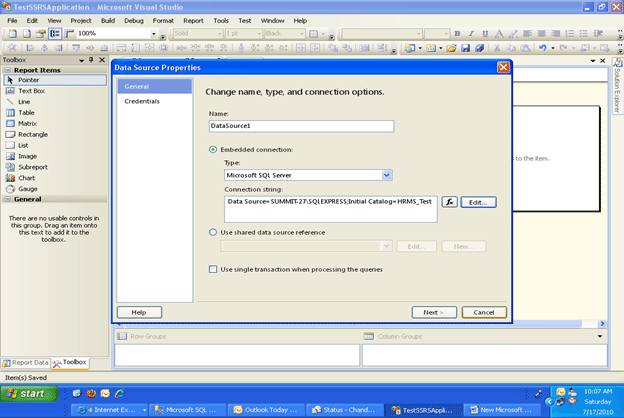Image resolution: width=624 pixels, height=418 pixels.
Task: Click the Cancel button
Action: point(484,313)
